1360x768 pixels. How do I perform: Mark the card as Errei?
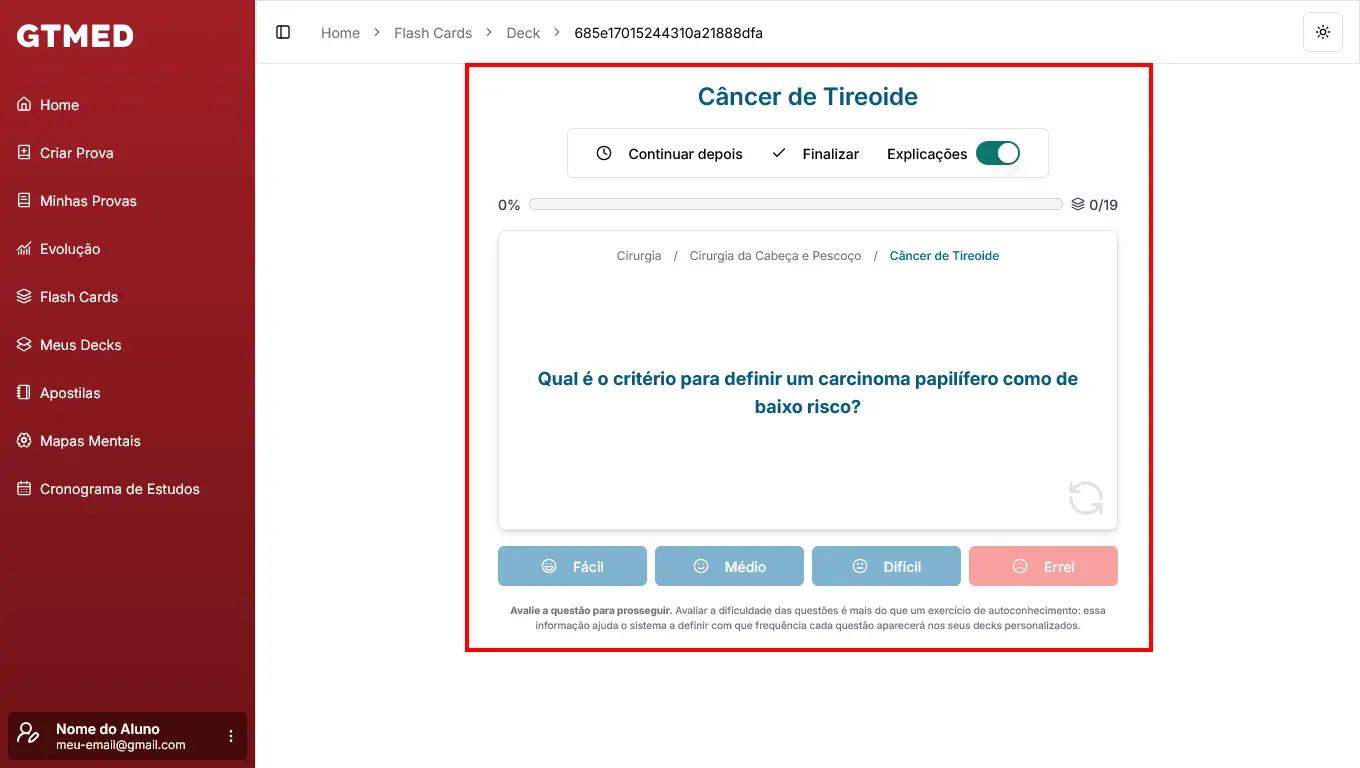click(1043, 566)
